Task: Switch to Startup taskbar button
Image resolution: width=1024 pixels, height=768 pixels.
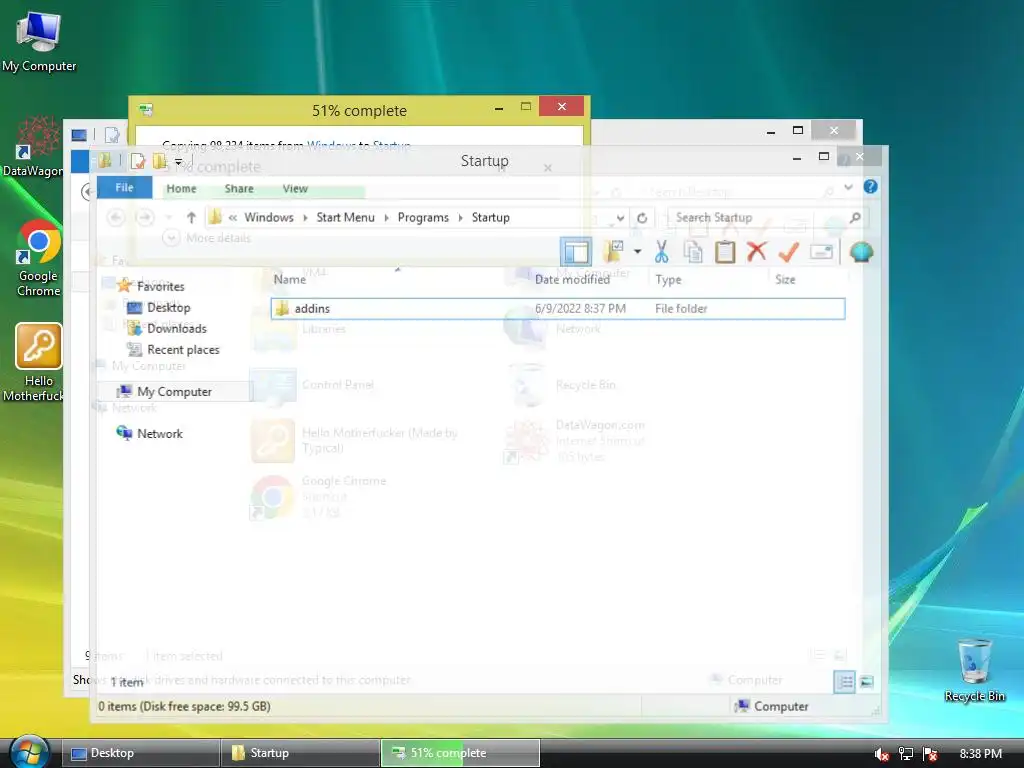Action: pyautogui.click(x=300, y=753)
